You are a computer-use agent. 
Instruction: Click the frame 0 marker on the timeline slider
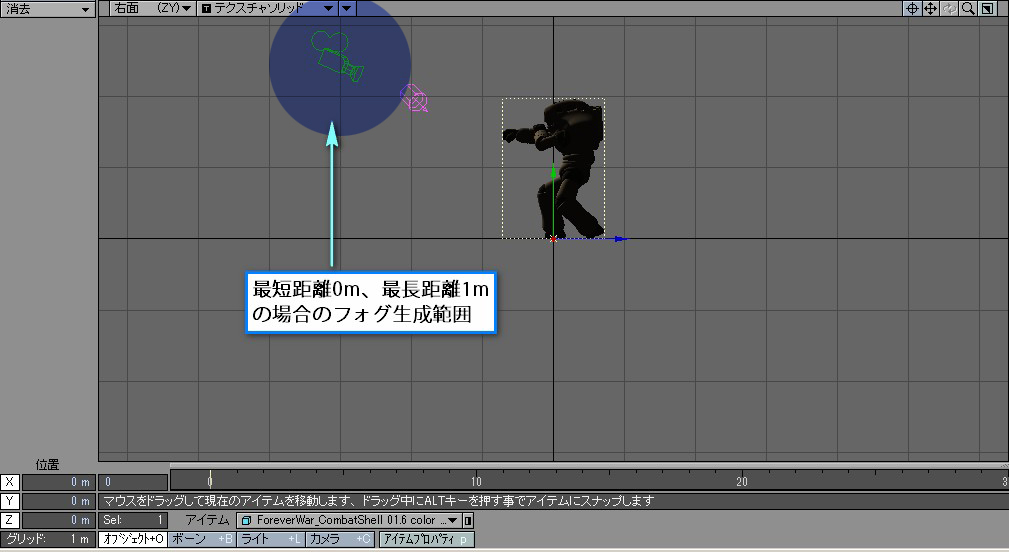tap(210, 481)
